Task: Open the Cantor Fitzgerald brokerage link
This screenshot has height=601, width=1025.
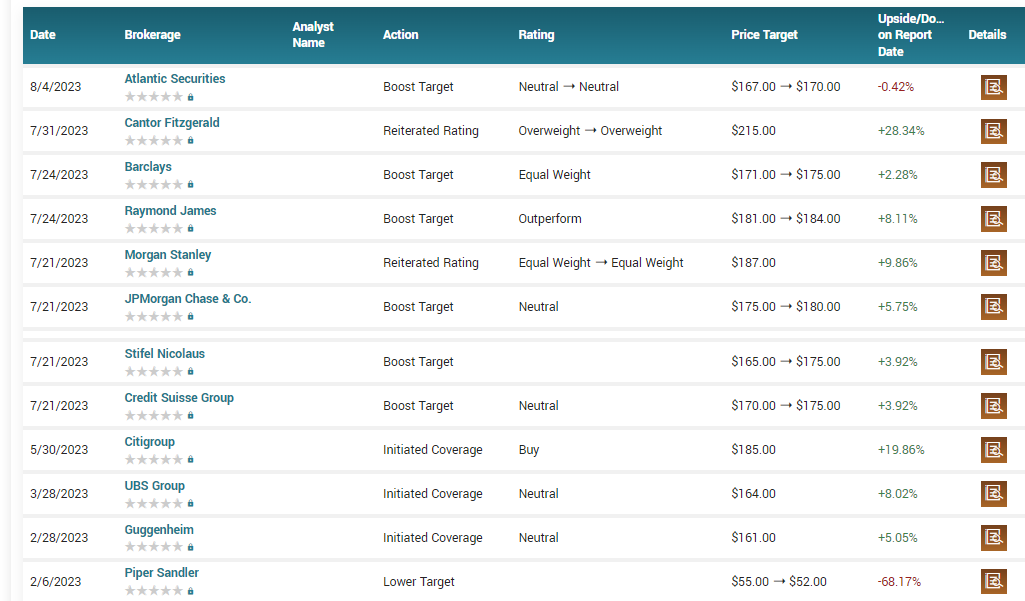Action: (172, 123)
